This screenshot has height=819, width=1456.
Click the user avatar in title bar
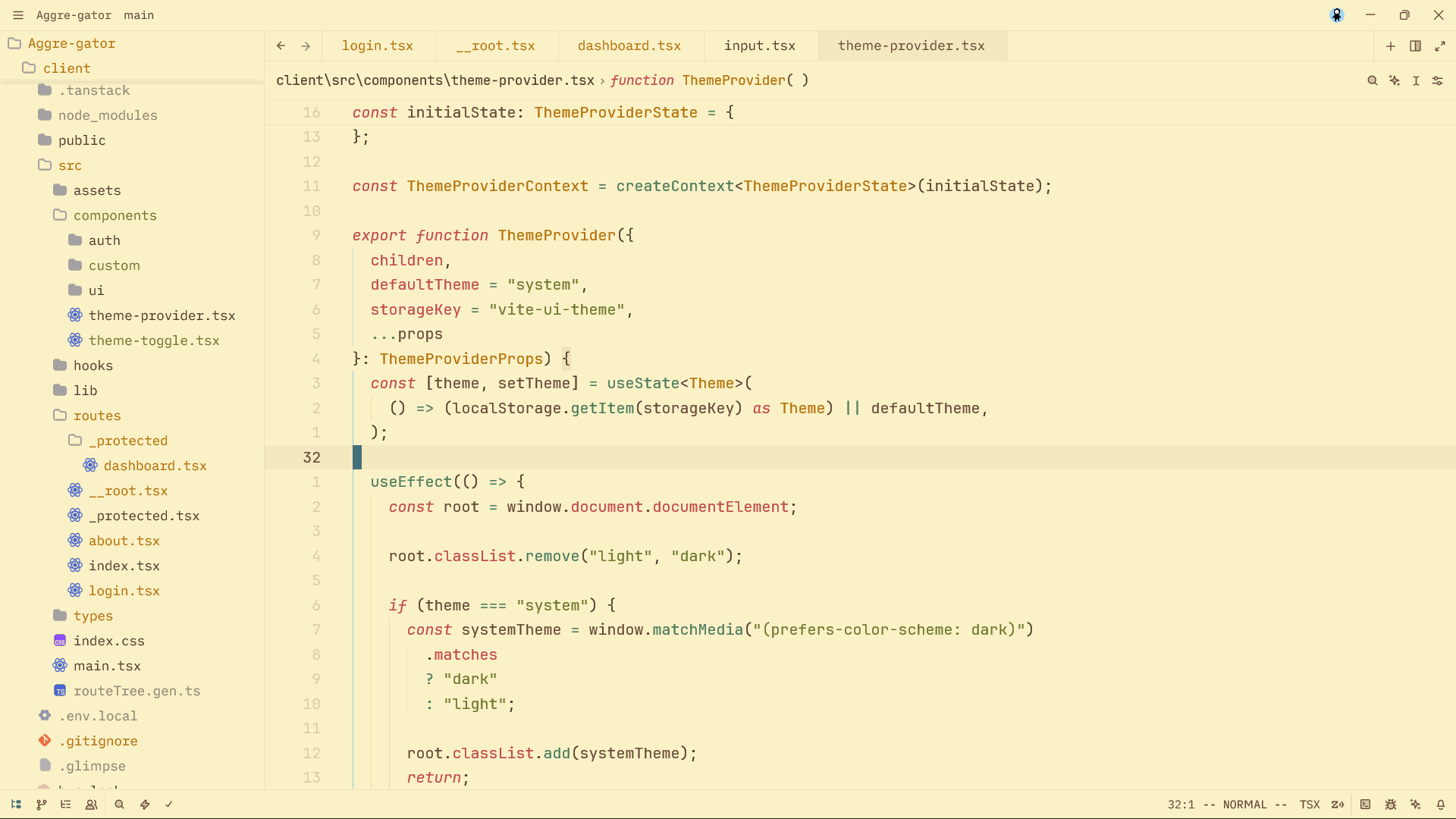tap(1336, 15)
